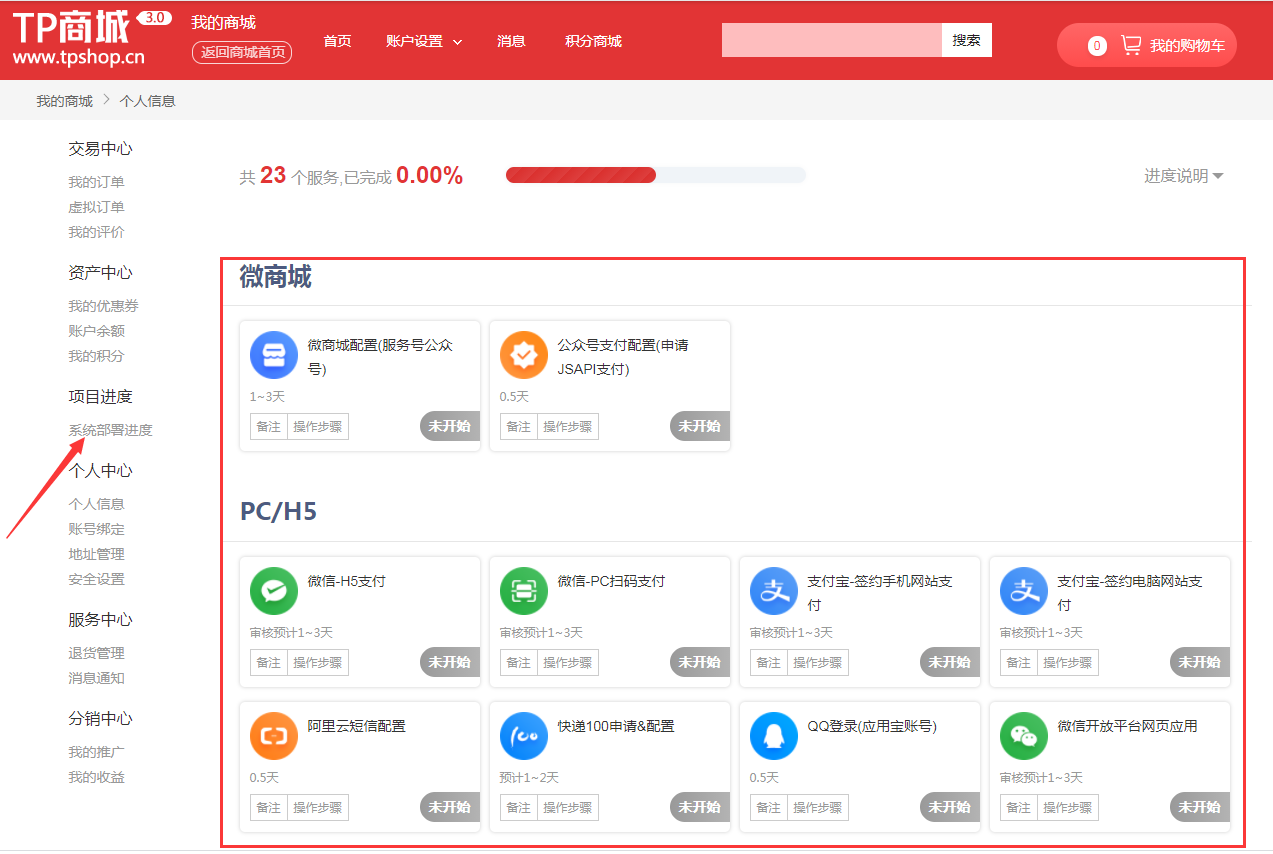Open 积分商城 in the top navigation

pyautogui.click(x=593, y=41)
